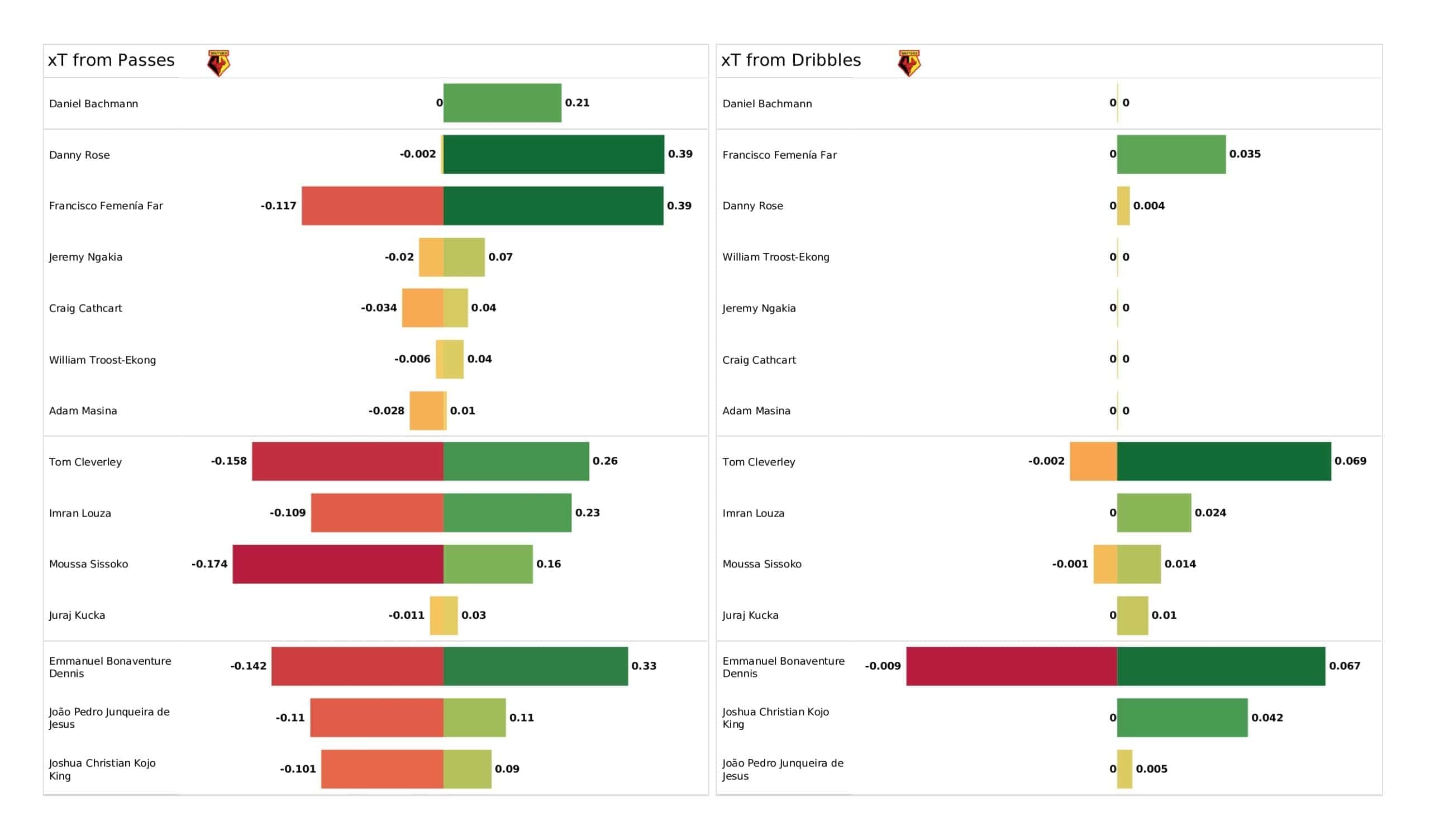The image size is (1430, 840).
Task: Click the 0.069 dribbles value label
Action: click(x=1351, y=461)
